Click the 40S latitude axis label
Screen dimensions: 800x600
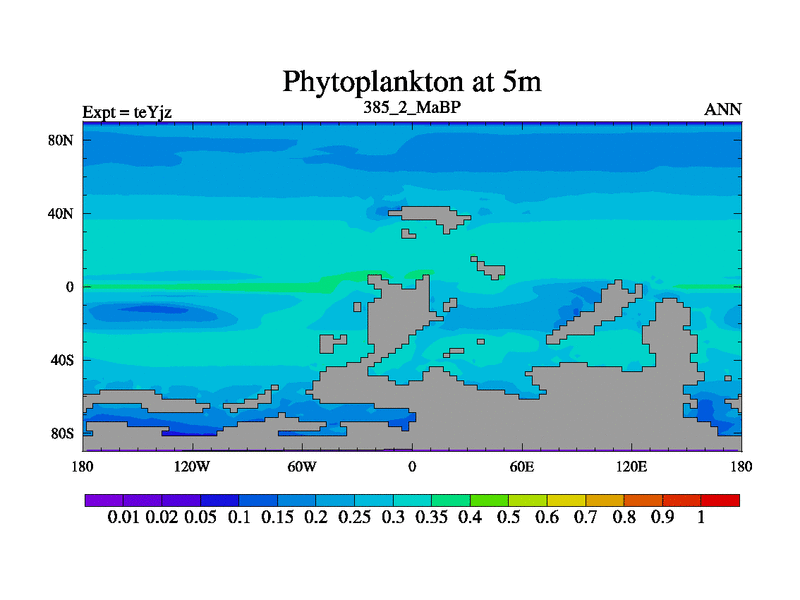click(62, 360)
